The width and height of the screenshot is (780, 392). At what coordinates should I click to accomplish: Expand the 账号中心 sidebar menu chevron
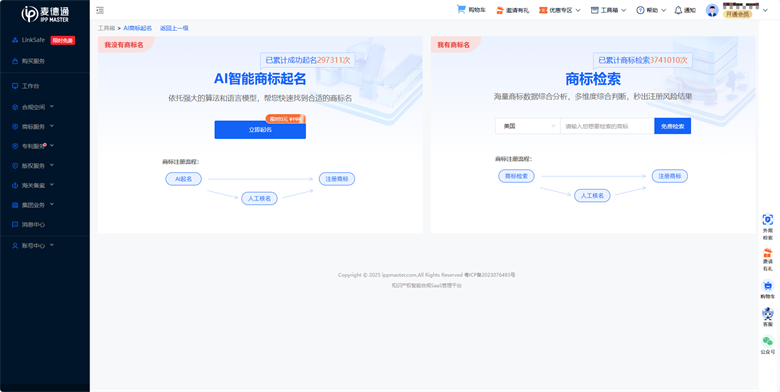52,245
